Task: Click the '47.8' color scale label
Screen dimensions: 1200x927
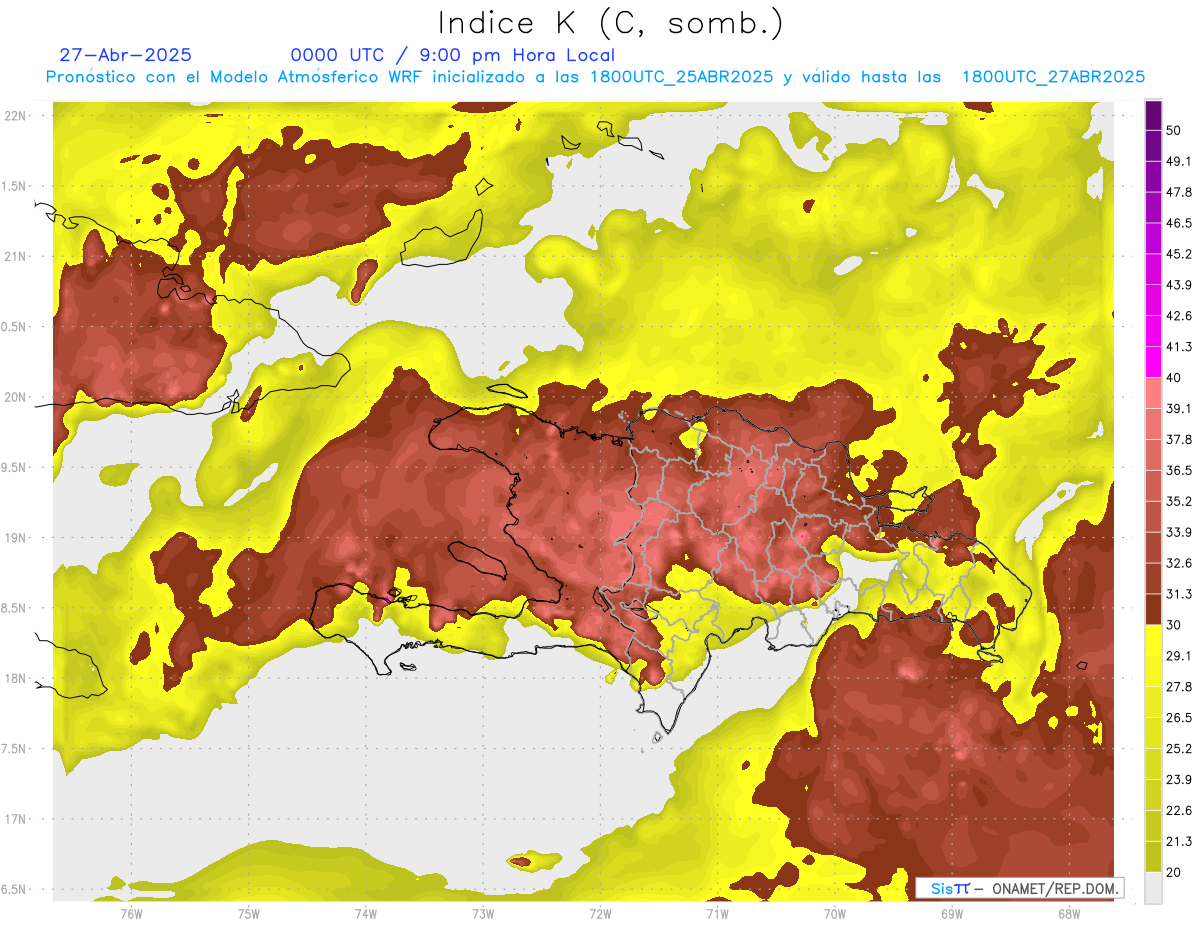Action: [x=1180, y=193]
